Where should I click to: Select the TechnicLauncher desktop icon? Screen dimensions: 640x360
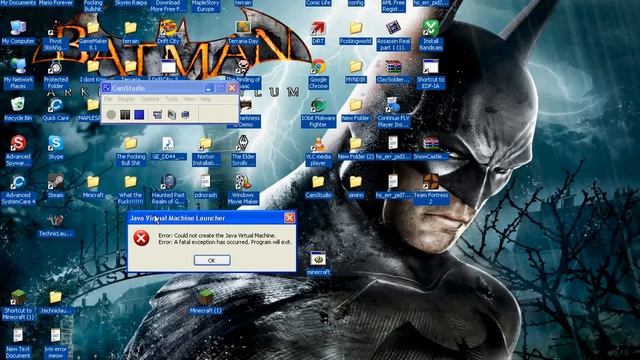tap(56, 225)
